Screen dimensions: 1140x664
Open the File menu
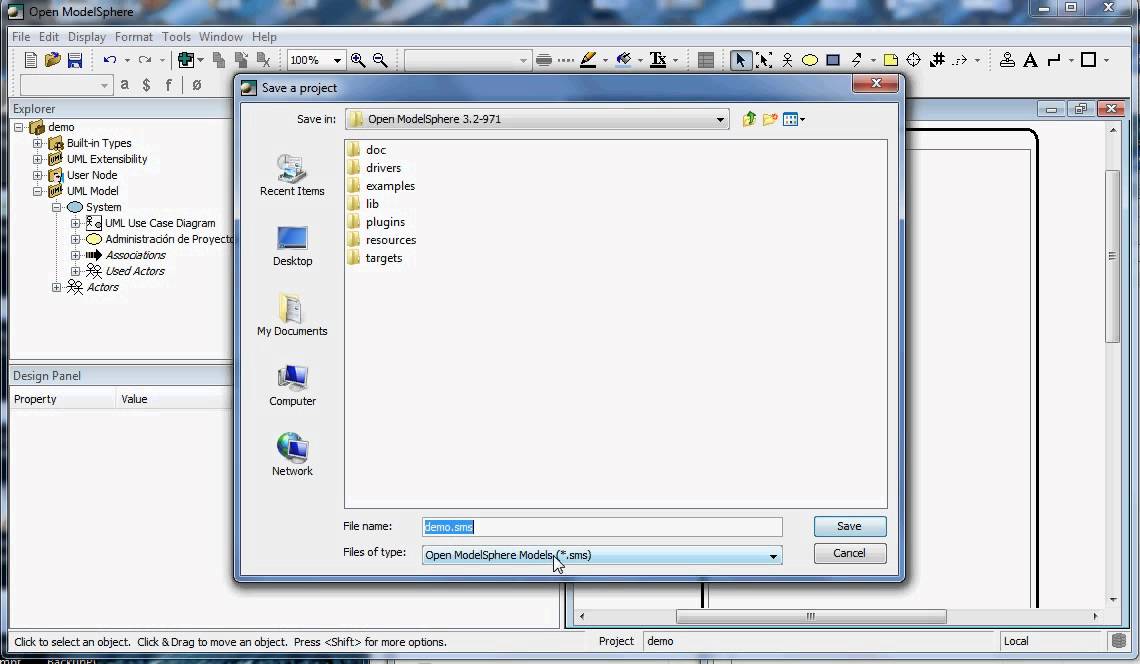point(21,36)
